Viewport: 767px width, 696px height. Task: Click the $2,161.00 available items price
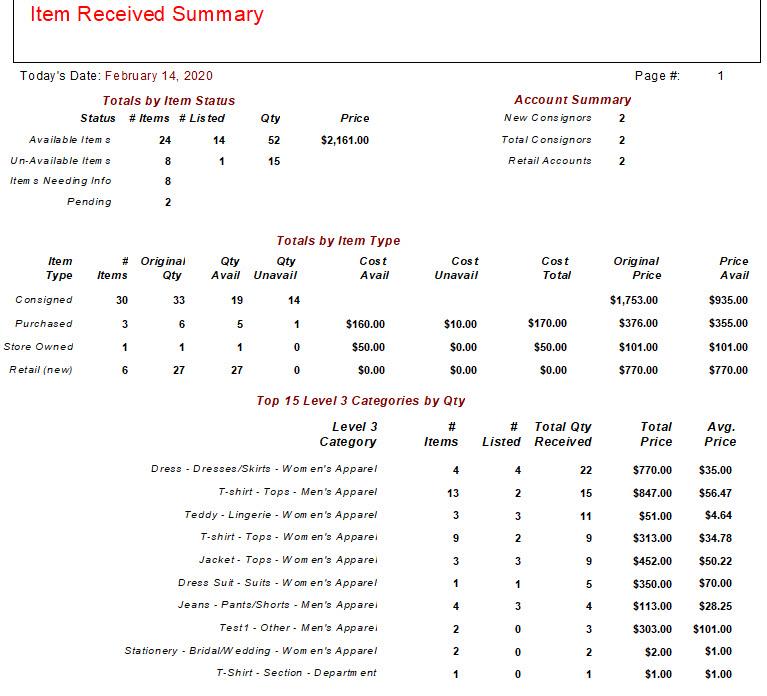[345, 140]
